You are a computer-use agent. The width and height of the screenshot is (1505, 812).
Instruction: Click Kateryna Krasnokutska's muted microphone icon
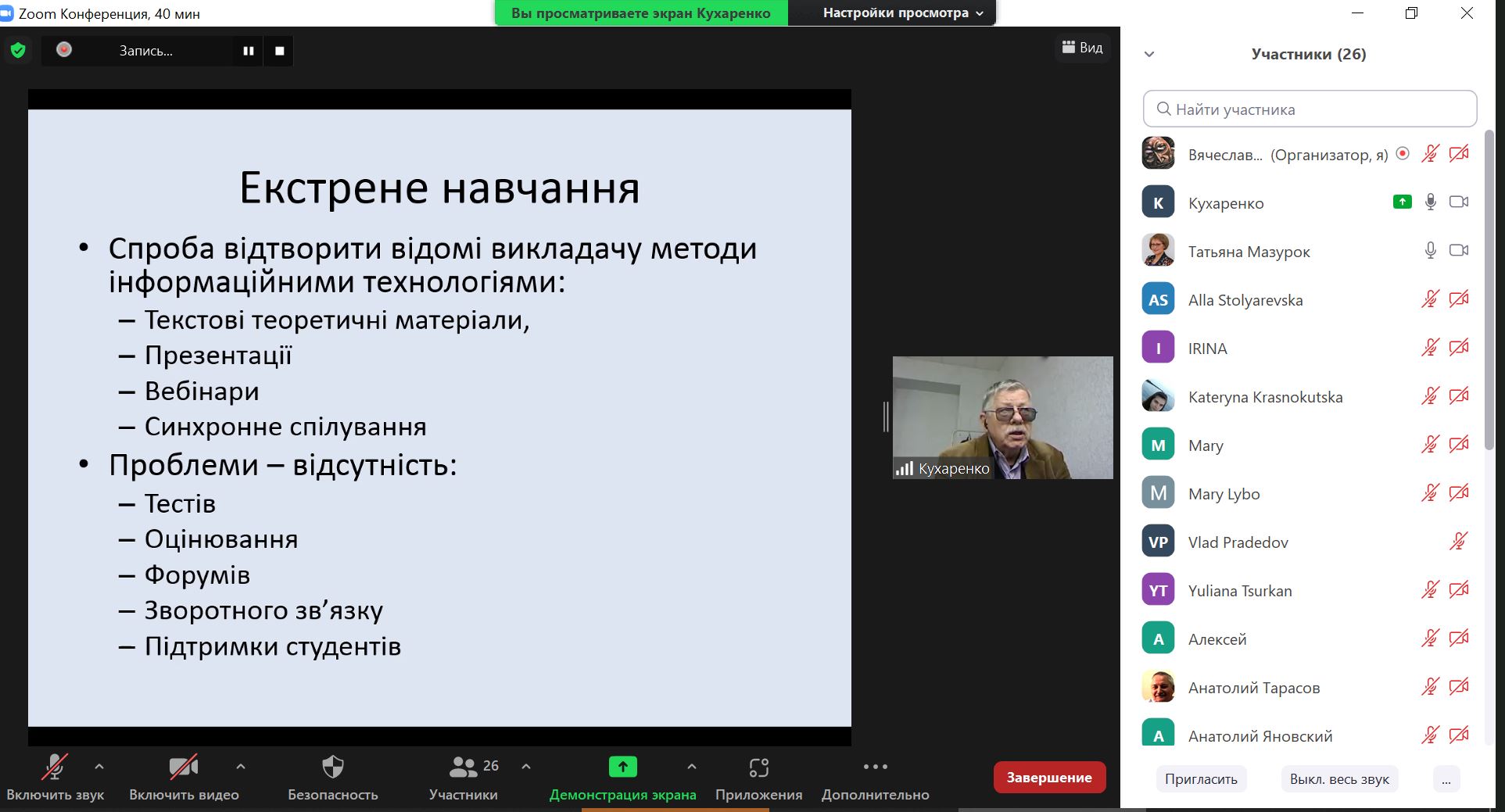(x=1430, y=395)
